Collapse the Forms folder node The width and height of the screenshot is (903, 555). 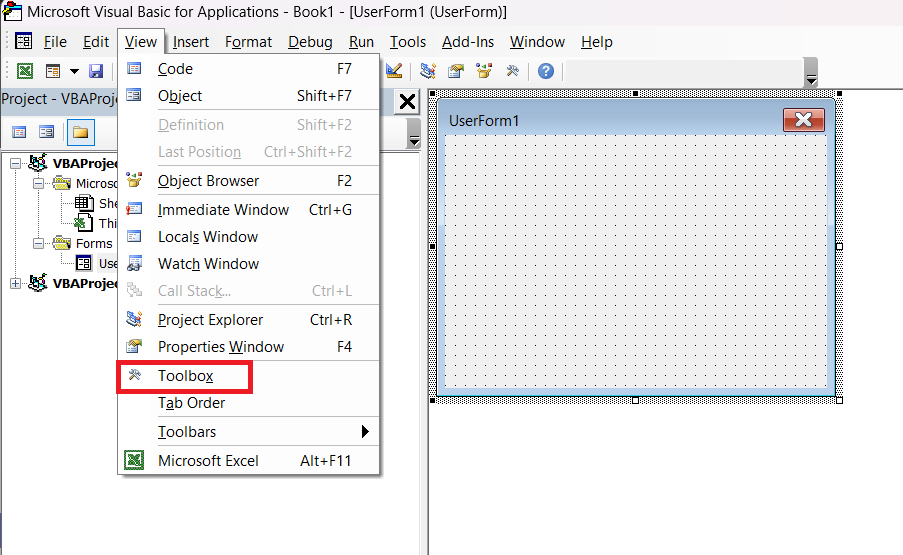click(38, 244)
